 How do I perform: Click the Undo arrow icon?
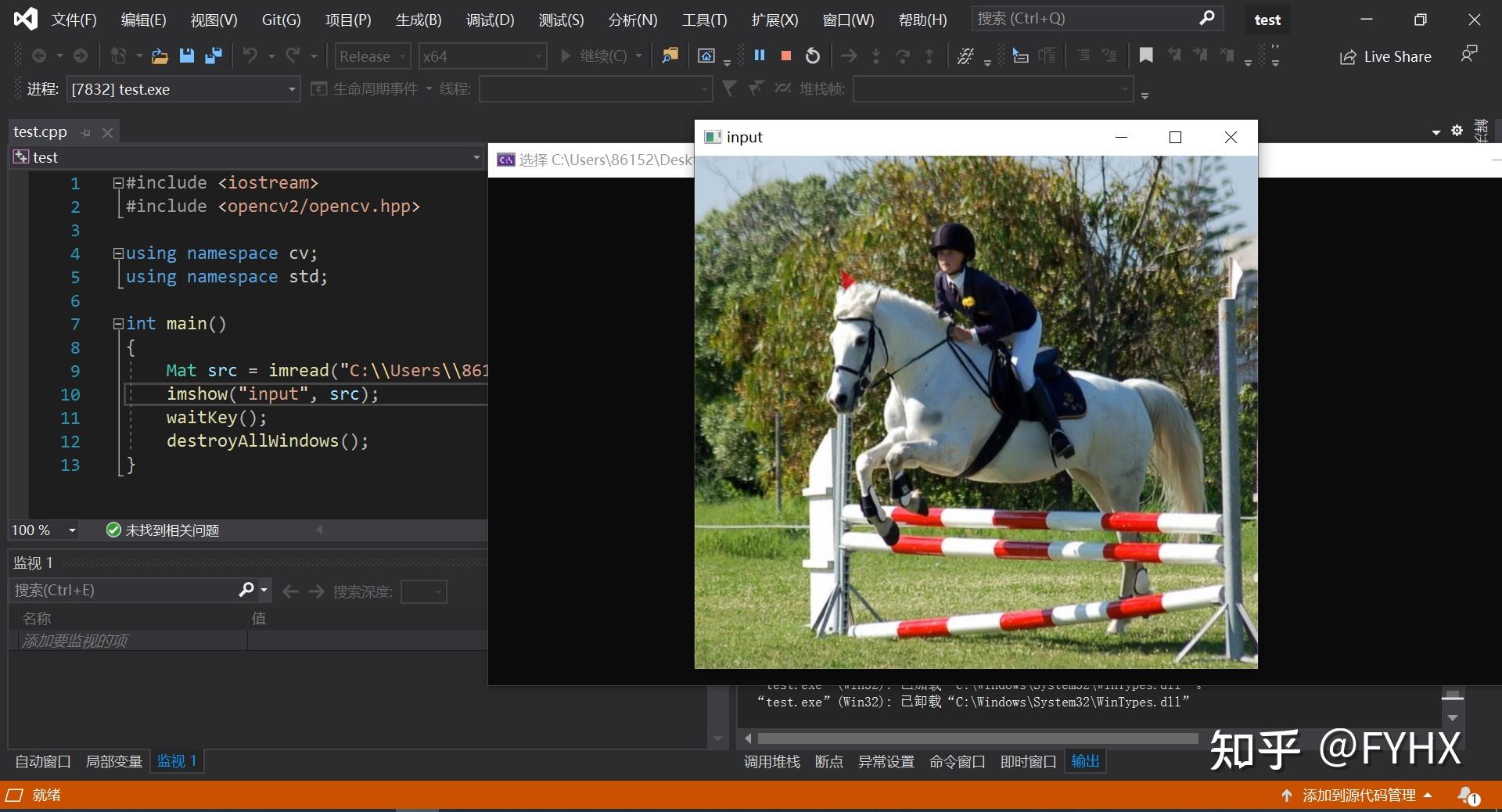tap(250, 56)
